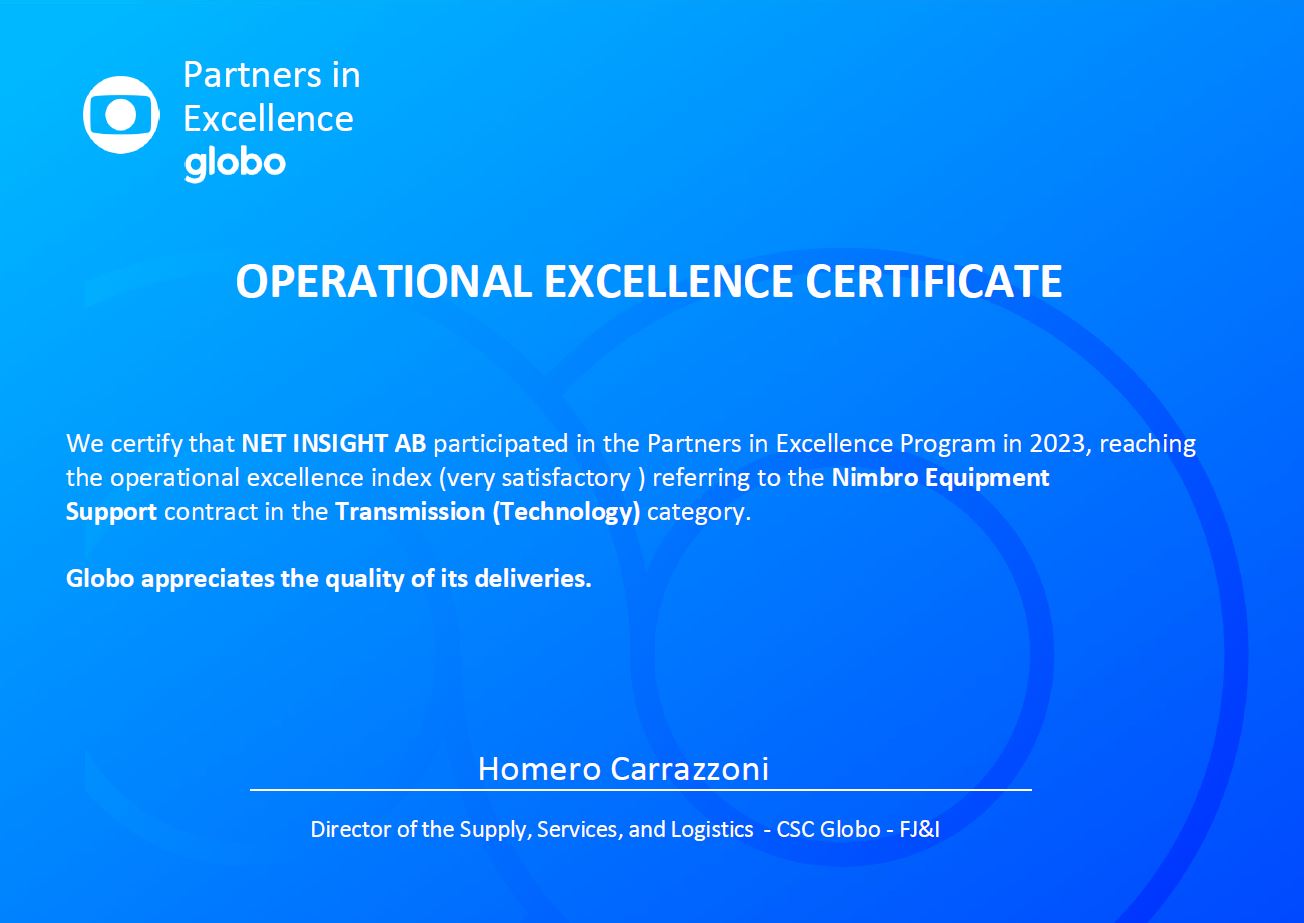
Task: Select the "Partners in Excellence" header text
Action: coord(271,96)
